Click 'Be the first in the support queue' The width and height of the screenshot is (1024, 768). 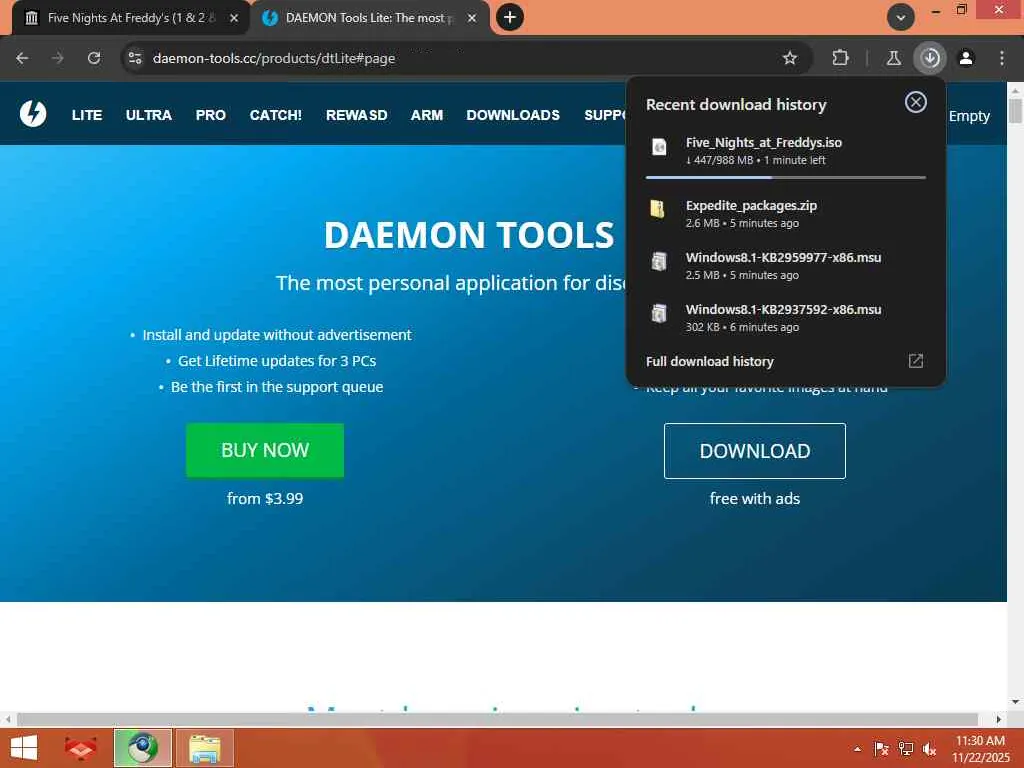point(277,387)
